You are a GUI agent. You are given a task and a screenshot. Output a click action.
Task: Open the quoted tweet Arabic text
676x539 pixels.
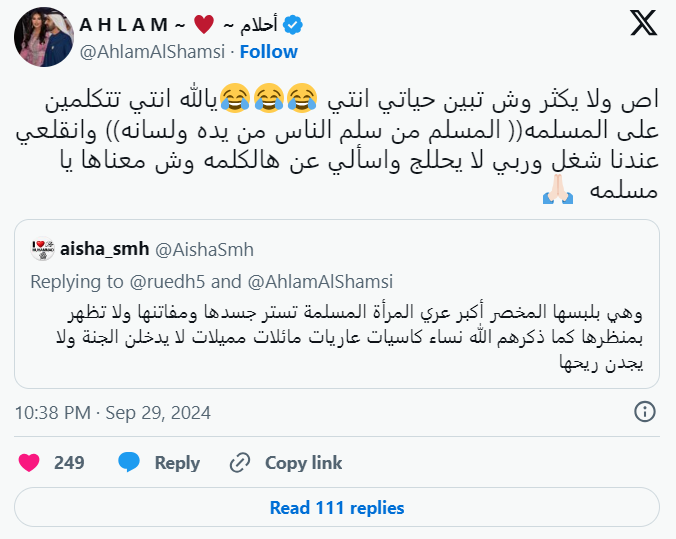click(x=350, y=337)
